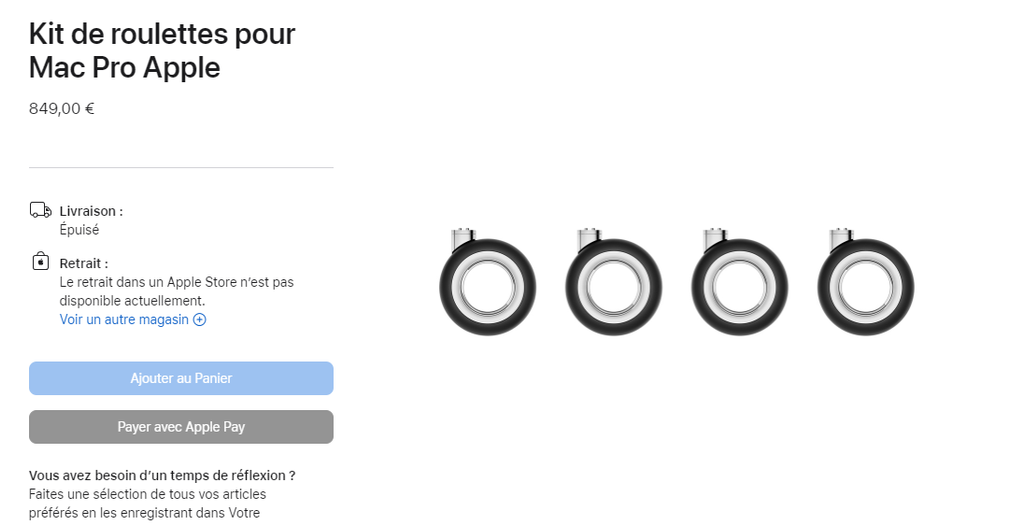Click the Retrait label
The height and width of the screenshot is (525, 1024).
point(84,264)
